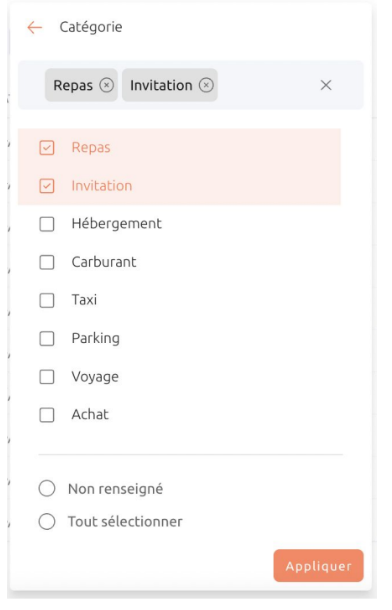Screen dimensions: 392x610
Task: Click the Hébergement label text
Action: (117, 224)
